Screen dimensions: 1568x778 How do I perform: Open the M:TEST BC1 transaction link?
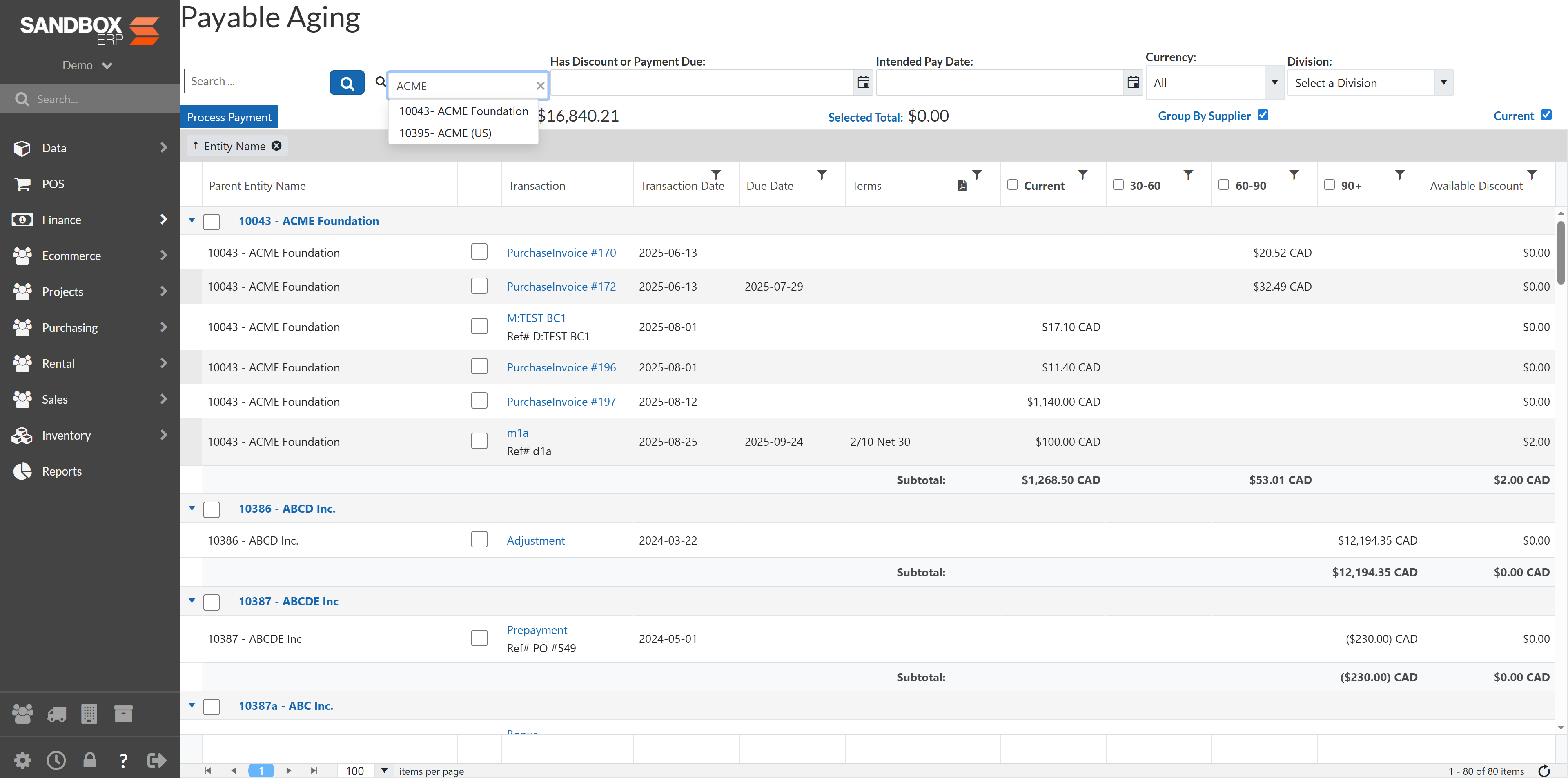coord(536,318)
